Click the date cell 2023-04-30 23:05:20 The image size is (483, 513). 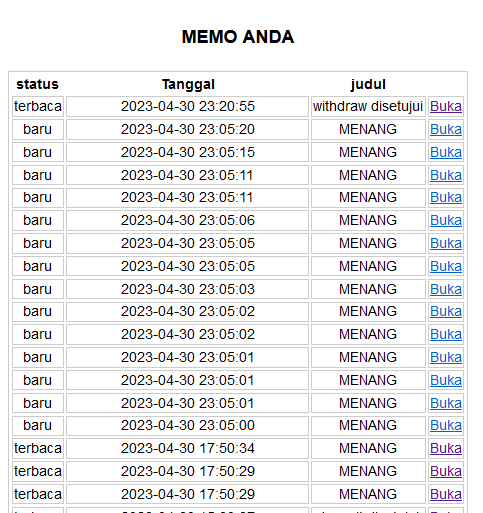coord(187,129)
